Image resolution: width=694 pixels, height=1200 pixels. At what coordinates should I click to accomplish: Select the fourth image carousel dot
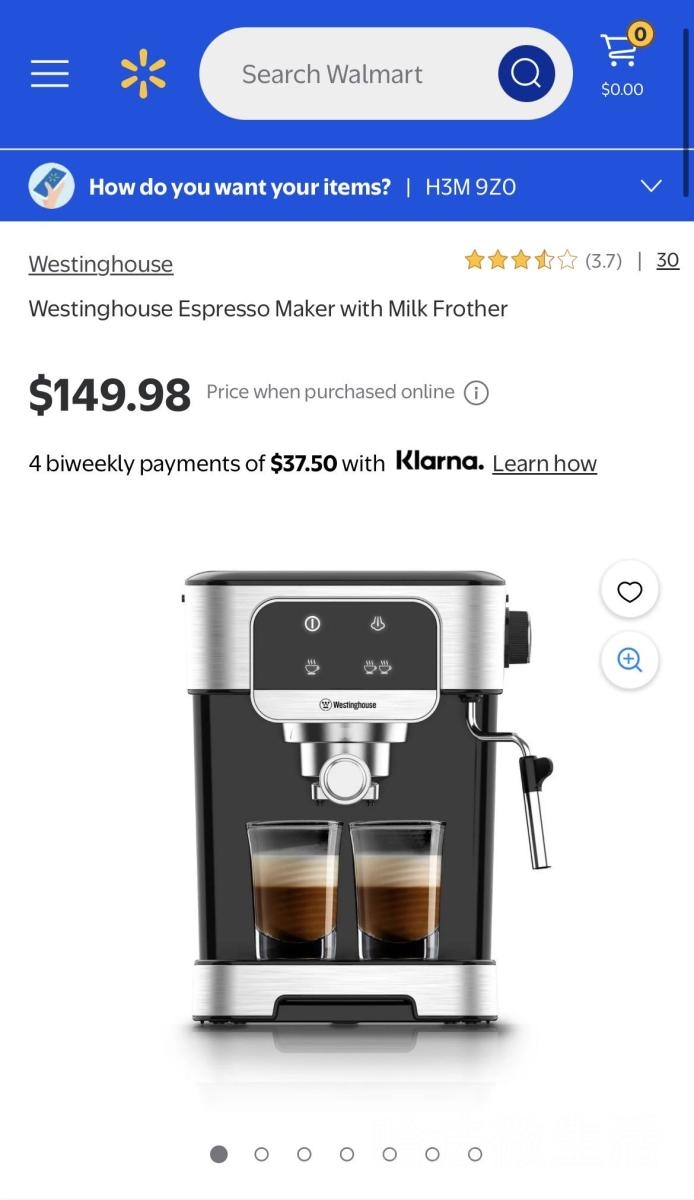347,1154
